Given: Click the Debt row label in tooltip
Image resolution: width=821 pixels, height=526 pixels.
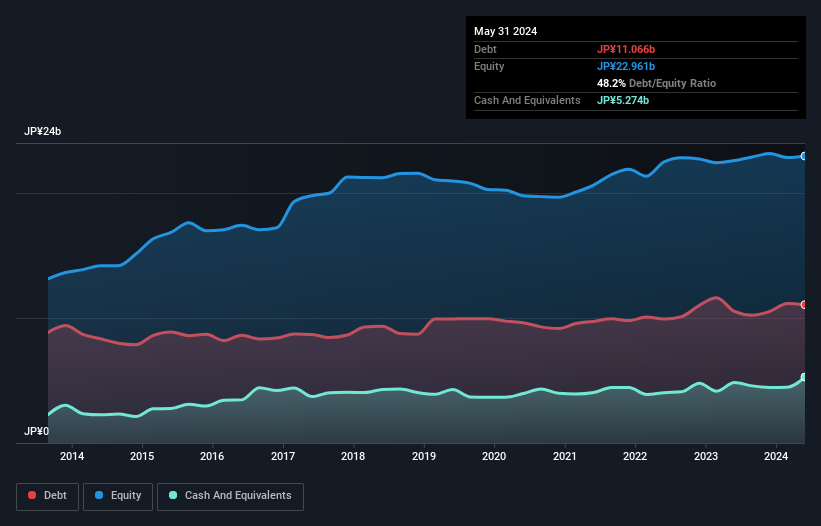Looking at the screenshot, I should (485, 49).
